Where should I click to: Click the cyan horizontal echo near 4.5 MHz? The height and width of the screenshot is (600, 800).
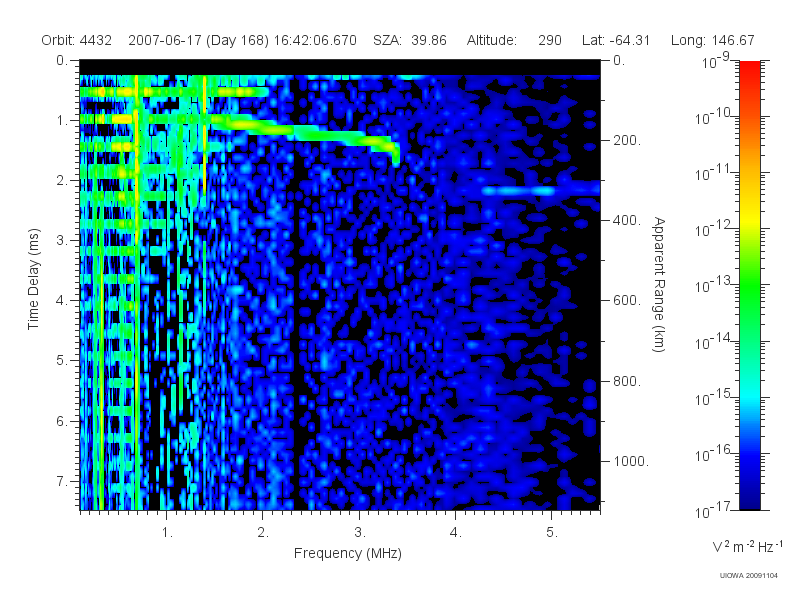[x=518, y=191]
